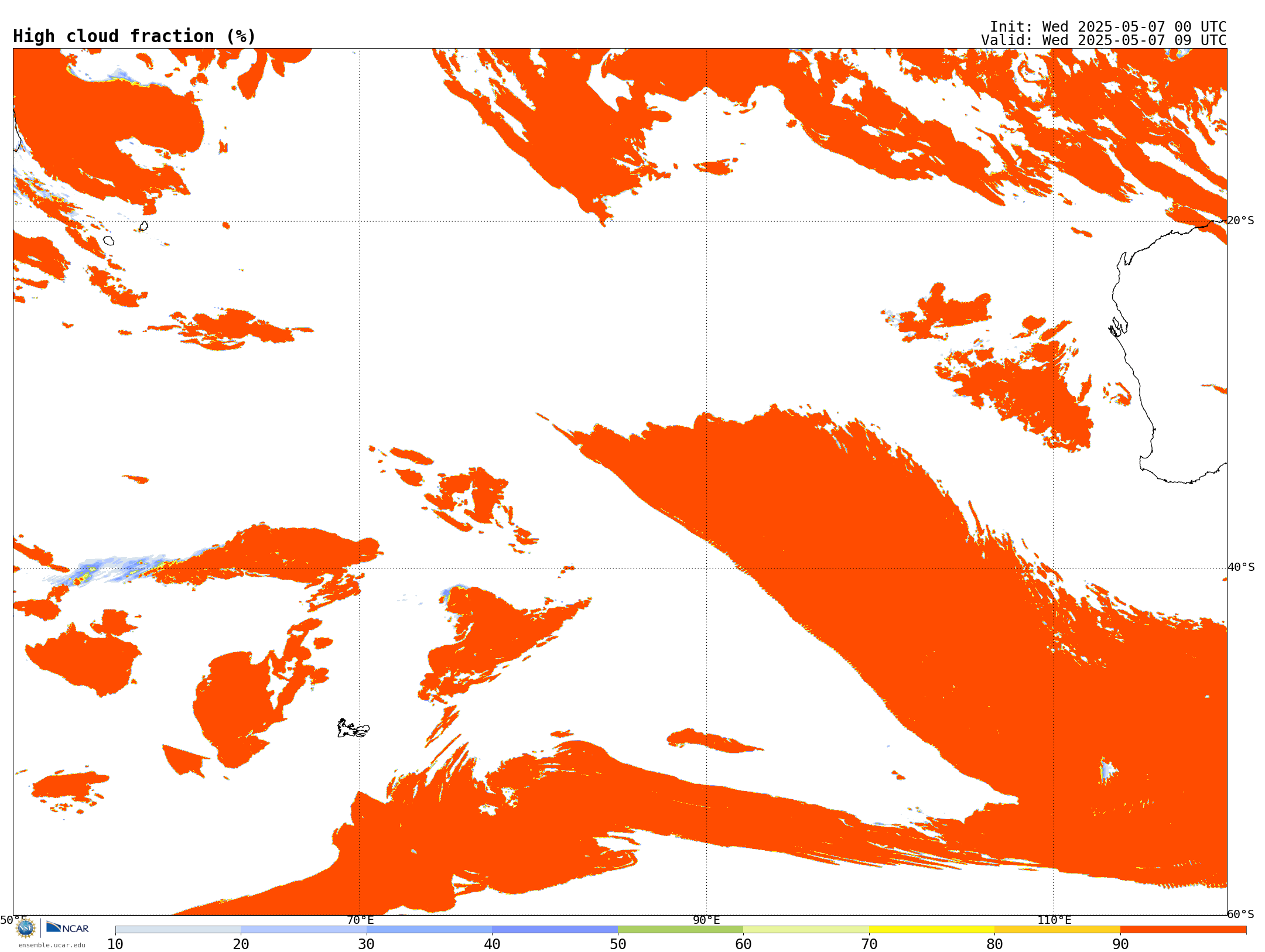Click the colorbar tick label 70
The height and width of the screenshot is (952, 1265).
(x=869, y=944)
